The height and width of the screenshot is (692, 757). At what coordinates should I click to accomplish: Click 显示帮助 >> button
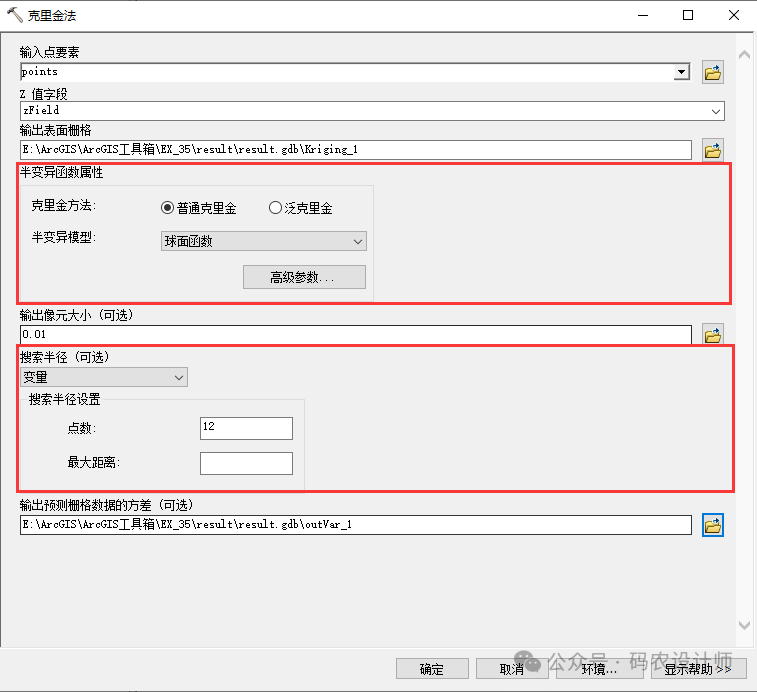pyautogui.click(x=697, y=669)
